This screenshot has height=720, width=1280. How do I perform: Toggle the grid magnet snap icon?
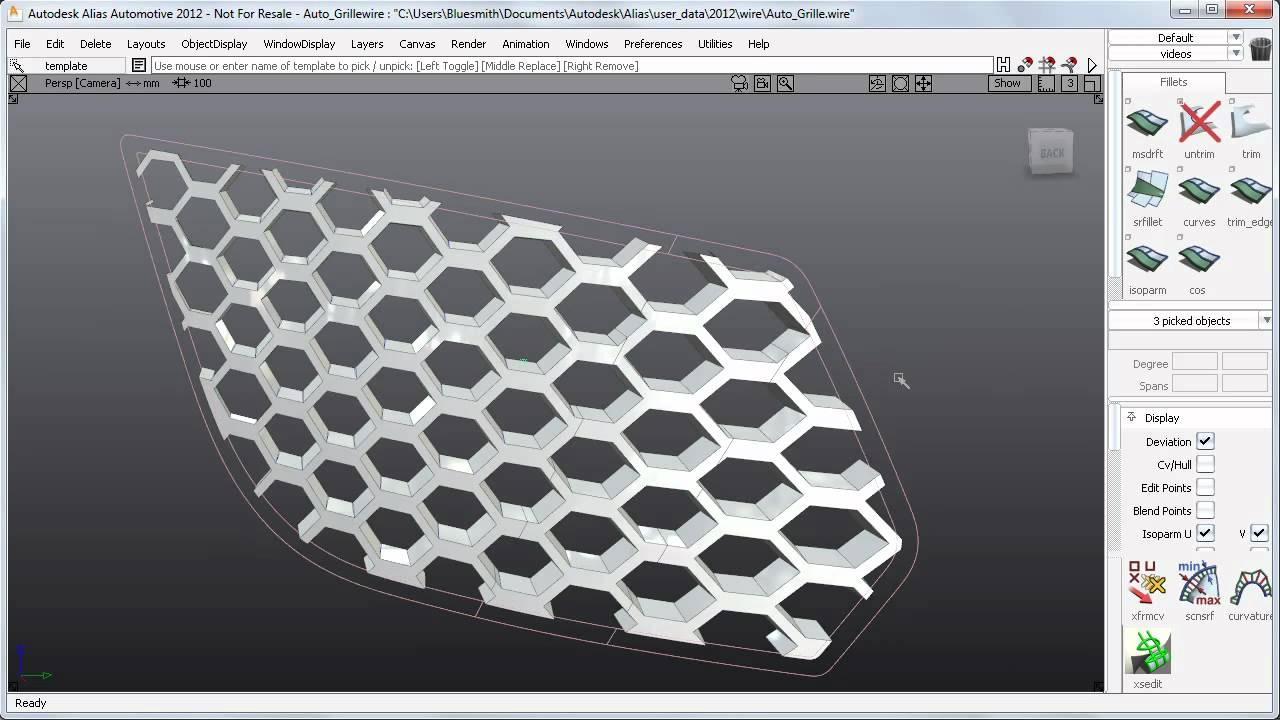(x=1048, y=65)
